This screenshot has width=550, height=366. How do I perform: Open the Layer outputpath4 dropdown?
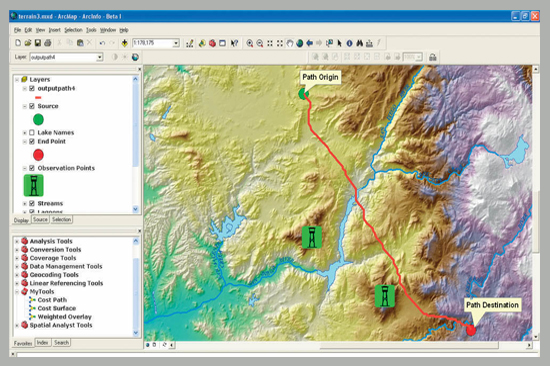point(100,57)
